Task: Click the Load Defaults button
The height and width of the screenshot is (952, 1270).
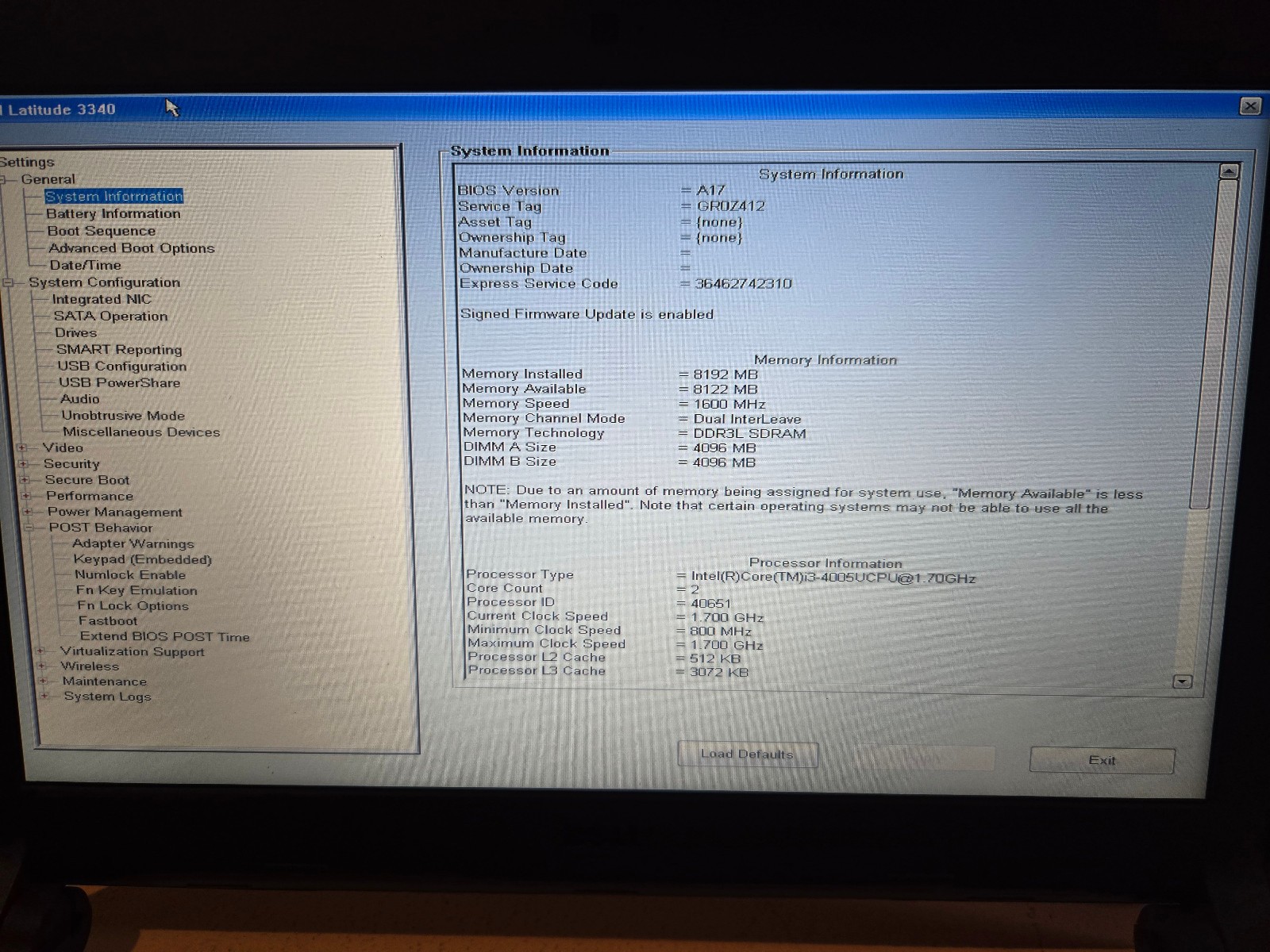Action: pos(747,754)
